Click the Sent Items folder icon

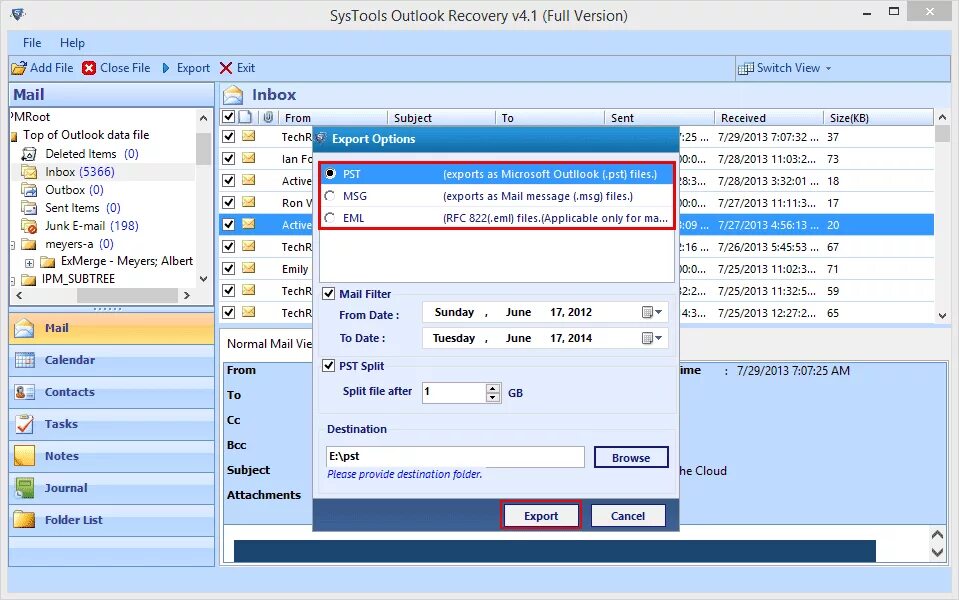click(29, 208)
